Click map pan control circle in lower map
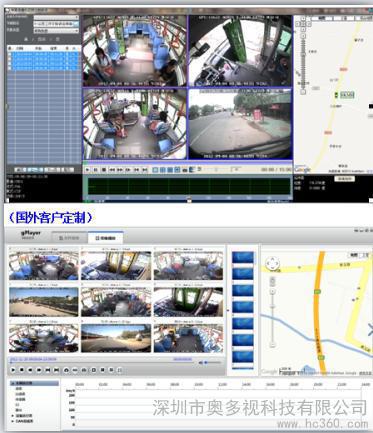Image resolution: width=373 pixels, height=433 pixels. pos(273,263)
